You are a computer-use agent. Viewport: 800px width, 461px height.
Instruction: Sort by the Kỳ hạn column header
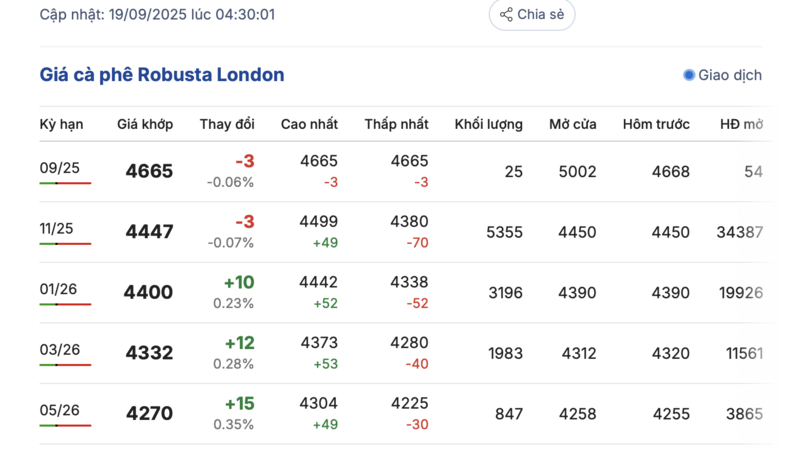point(61,124)
